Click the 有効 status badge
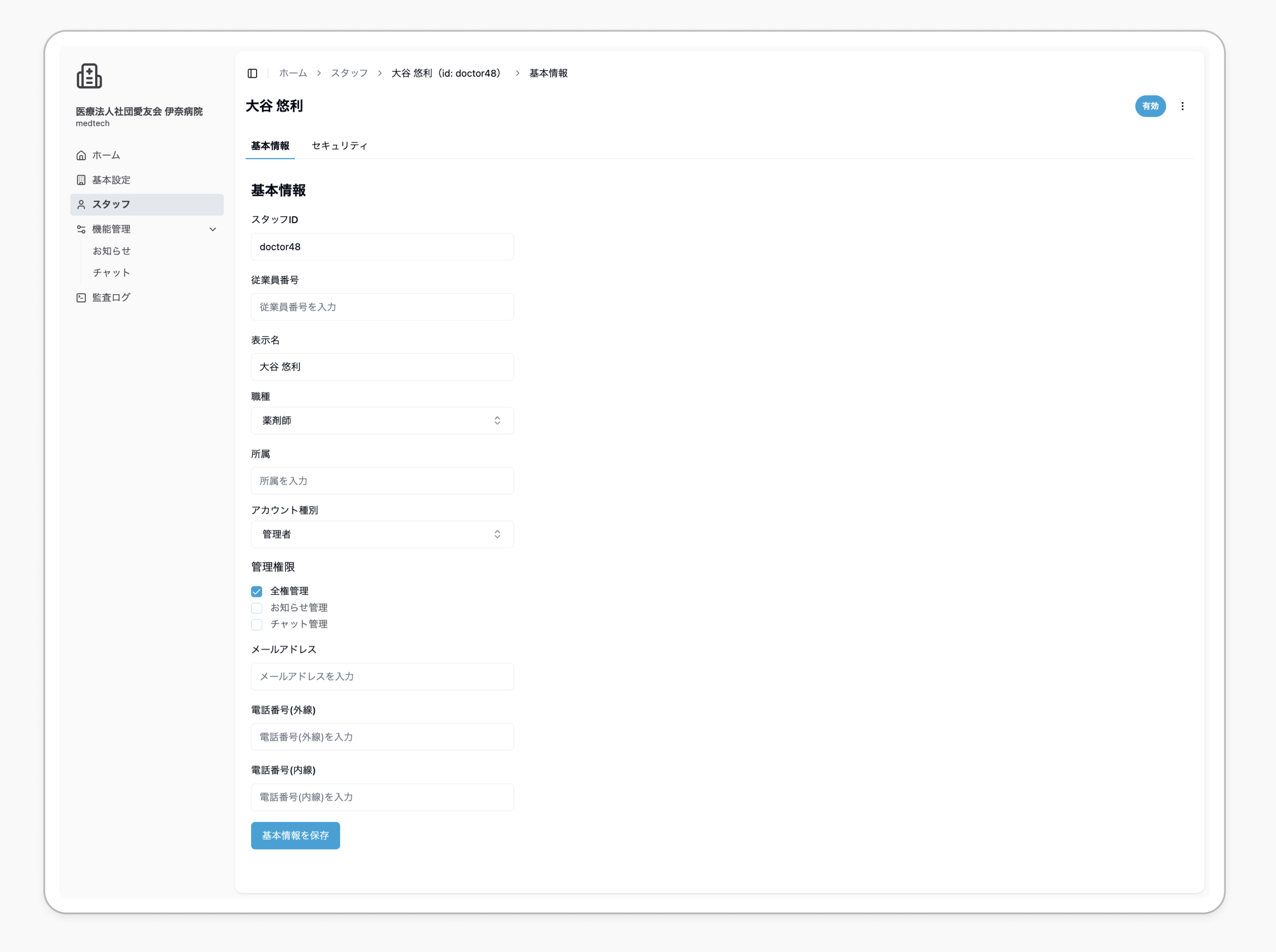The height and width of the screenshot is (952, 1276). point(1150,106)
